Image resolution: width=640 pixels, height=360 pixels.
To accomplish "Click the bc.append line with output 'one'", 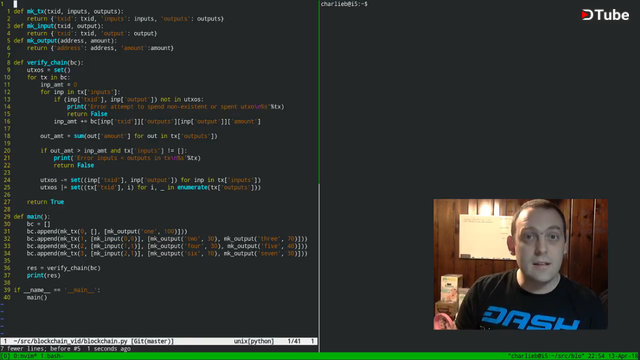I will (x=107, y=232).
